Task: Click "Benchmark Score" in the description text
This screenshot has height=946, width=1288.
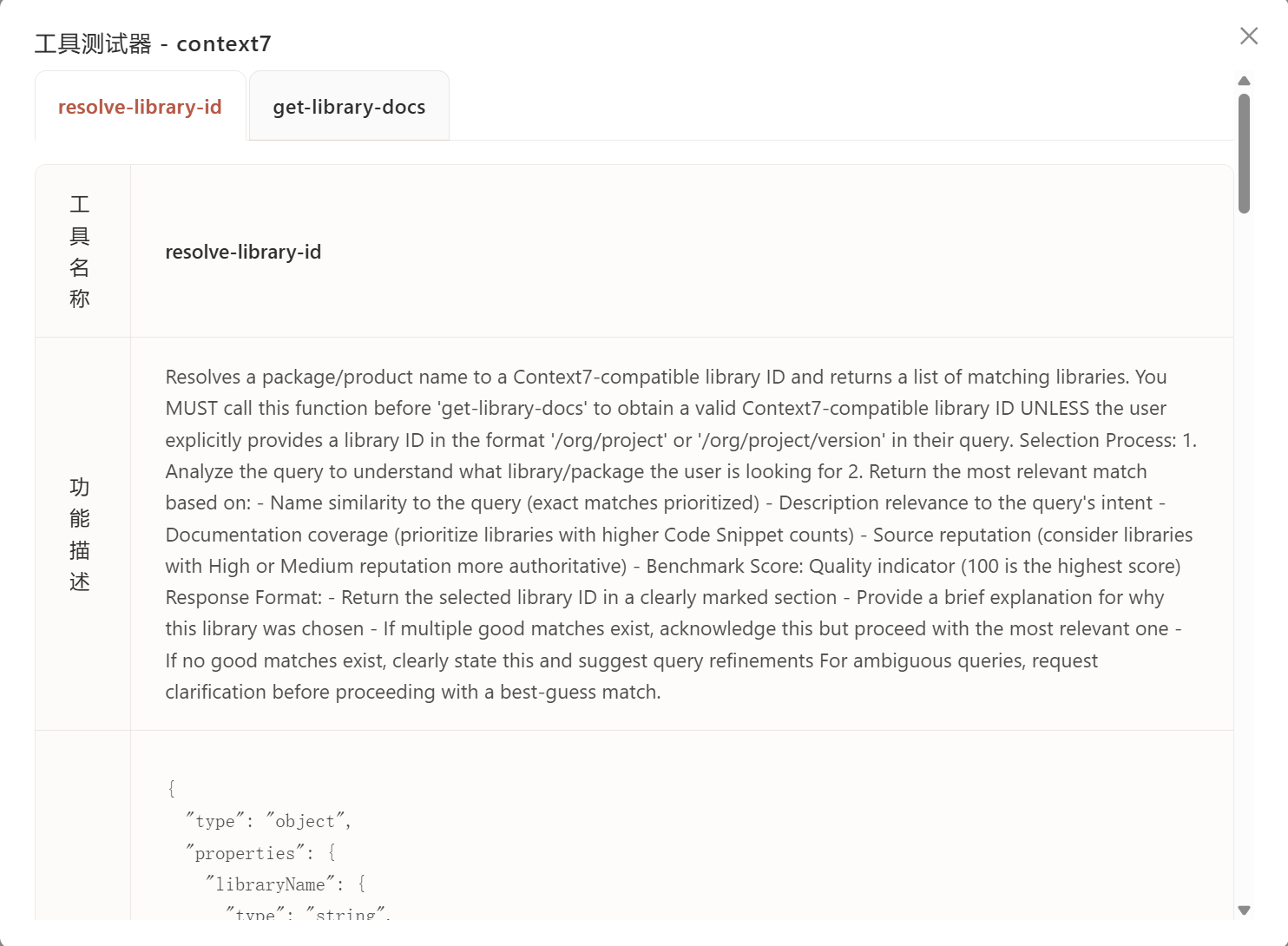Action: tap(724, 566)
